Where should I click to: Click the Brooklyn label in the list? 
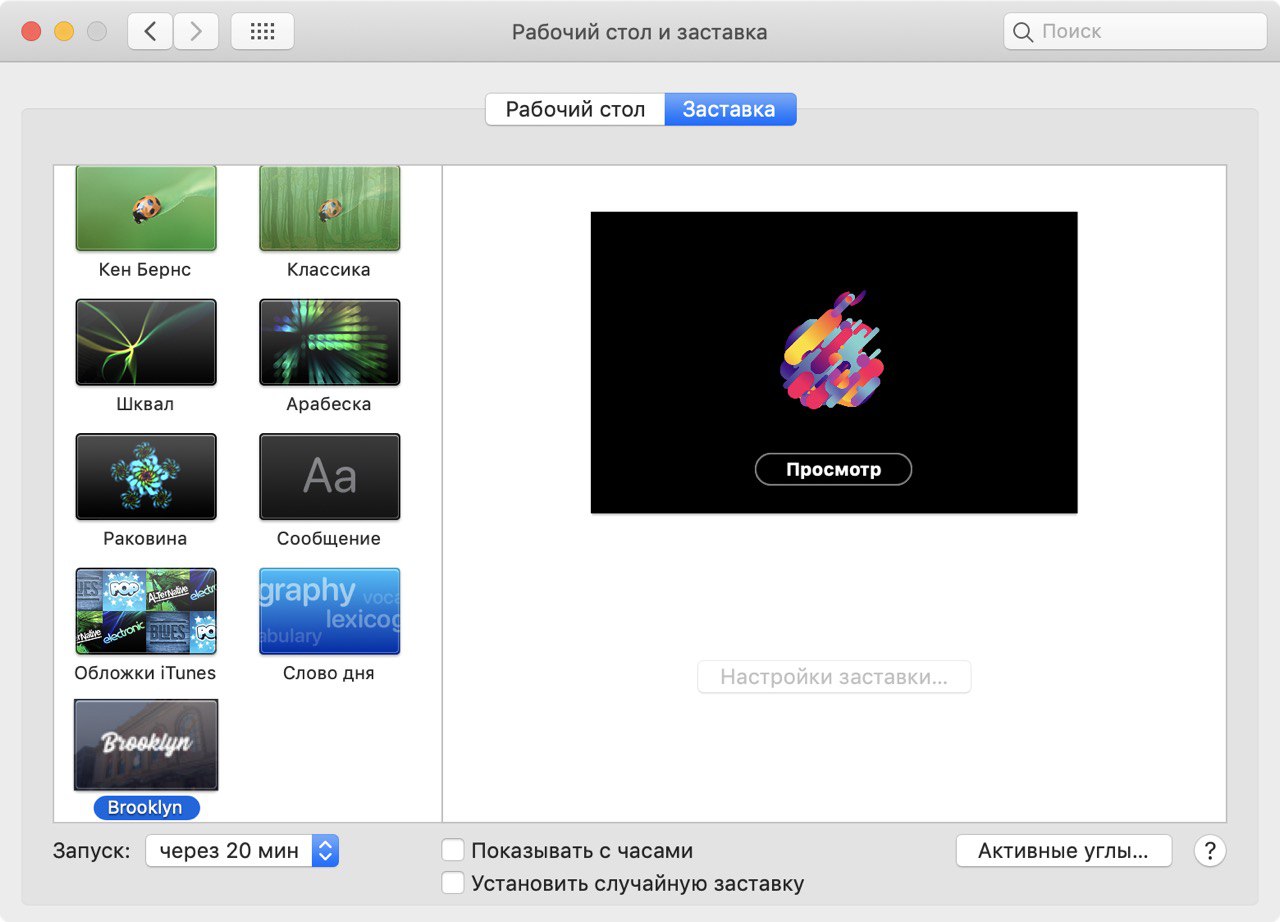(146, 807)
